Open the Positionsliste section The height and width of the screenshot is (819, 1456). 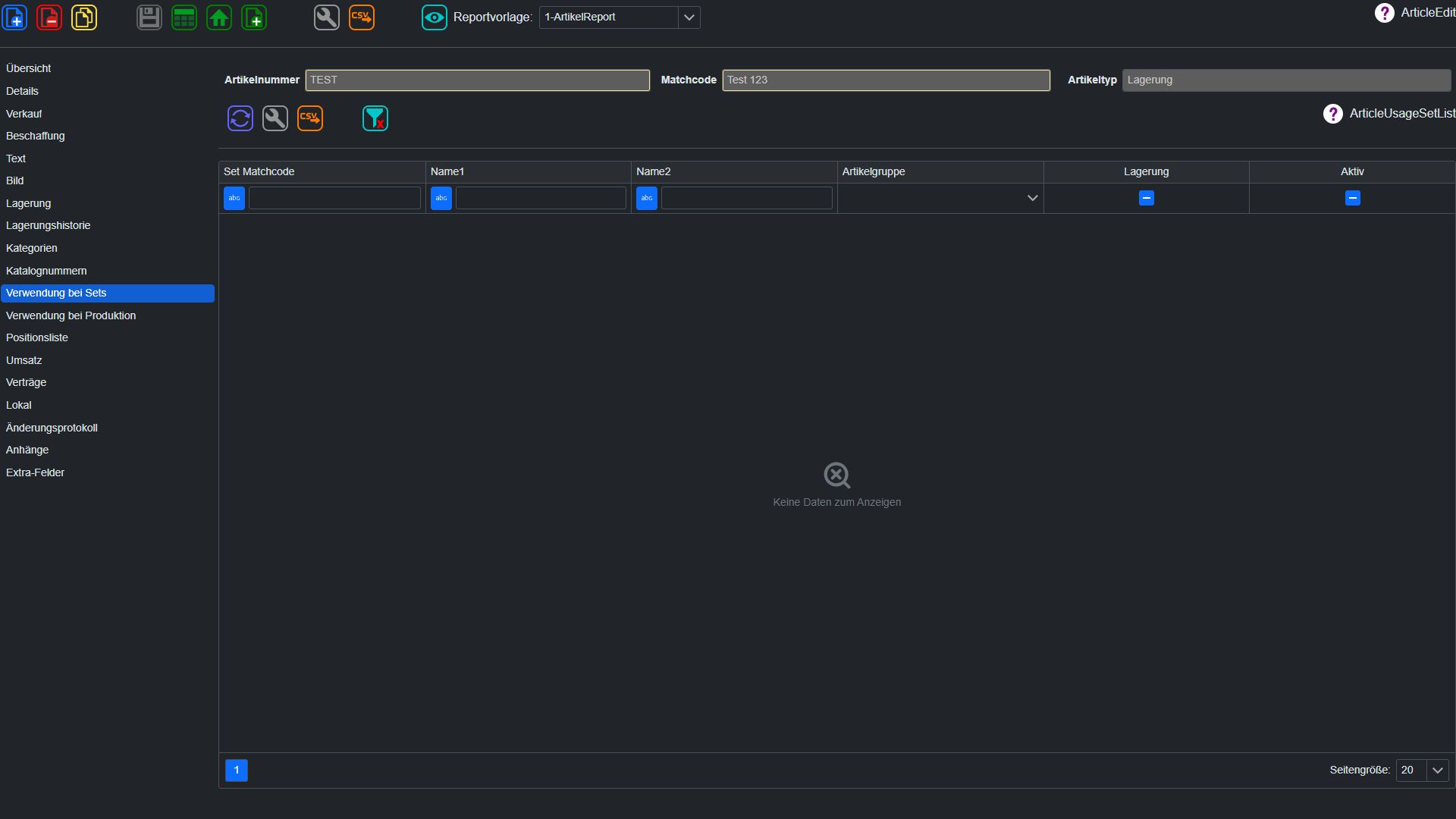click(x=107, y=337)
